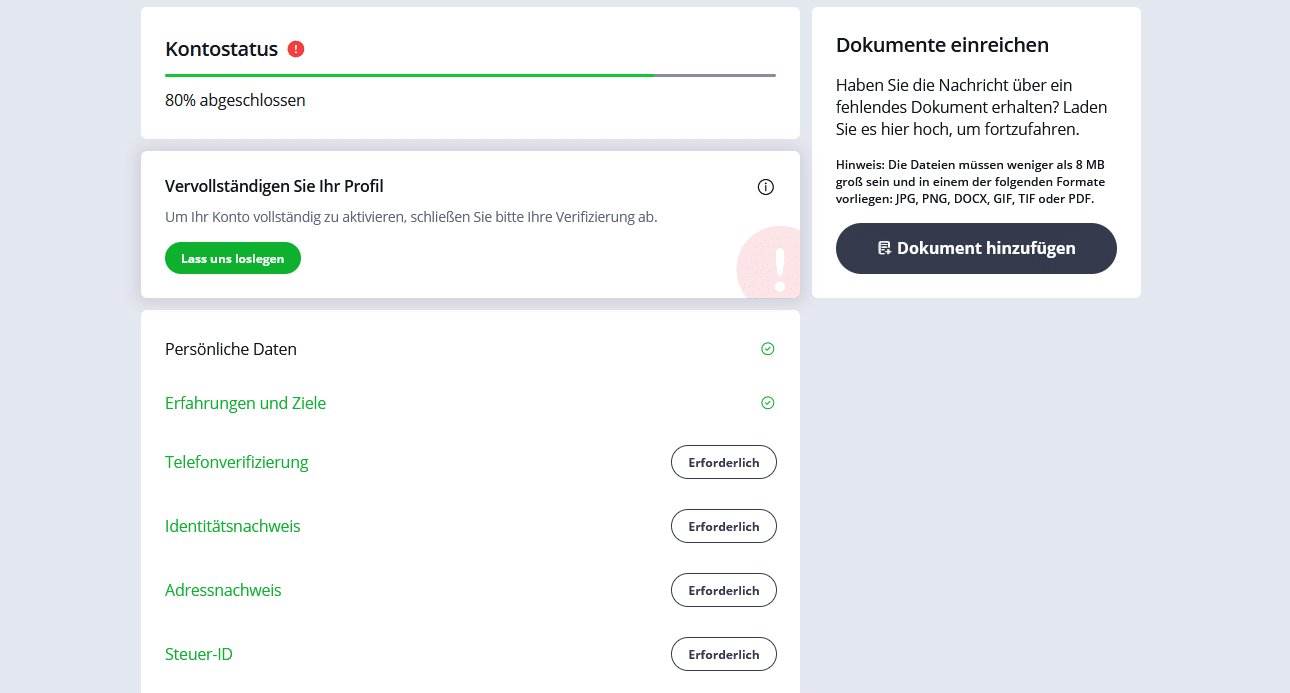The height and width of the screenshot is (693, 1290).
Task: Open the Identitätsnachweis link
Action: [x=232, y=526]
